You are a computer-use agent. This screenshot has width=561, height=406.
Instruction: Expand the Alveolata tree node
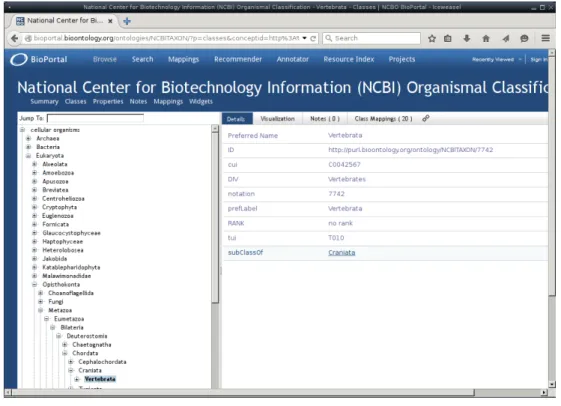pyautogui.click(x=35, y=164)
